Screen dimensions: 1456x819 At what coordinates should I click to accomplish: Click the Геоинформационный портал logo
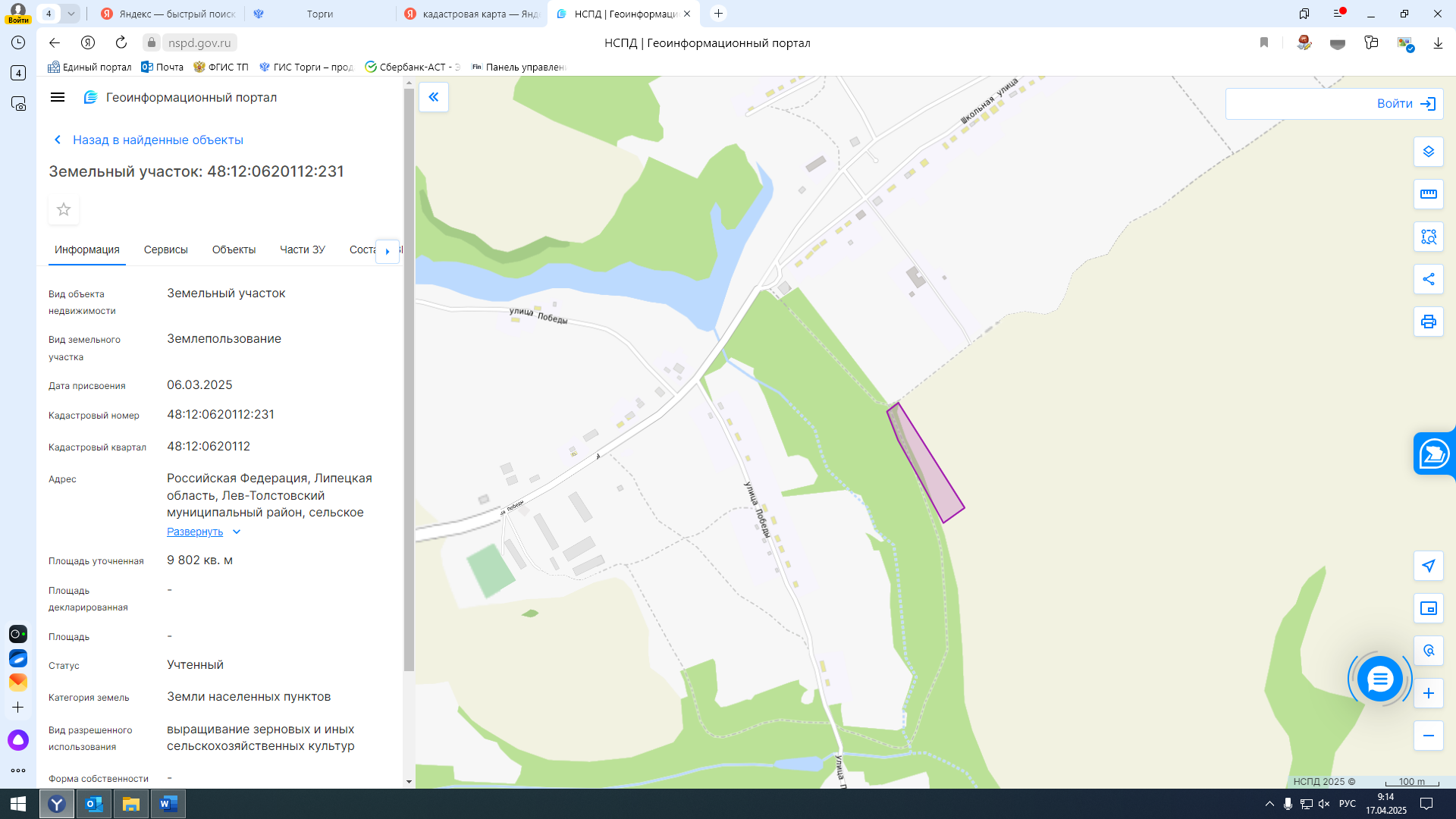pyautogui.click(x=180, y=97)
